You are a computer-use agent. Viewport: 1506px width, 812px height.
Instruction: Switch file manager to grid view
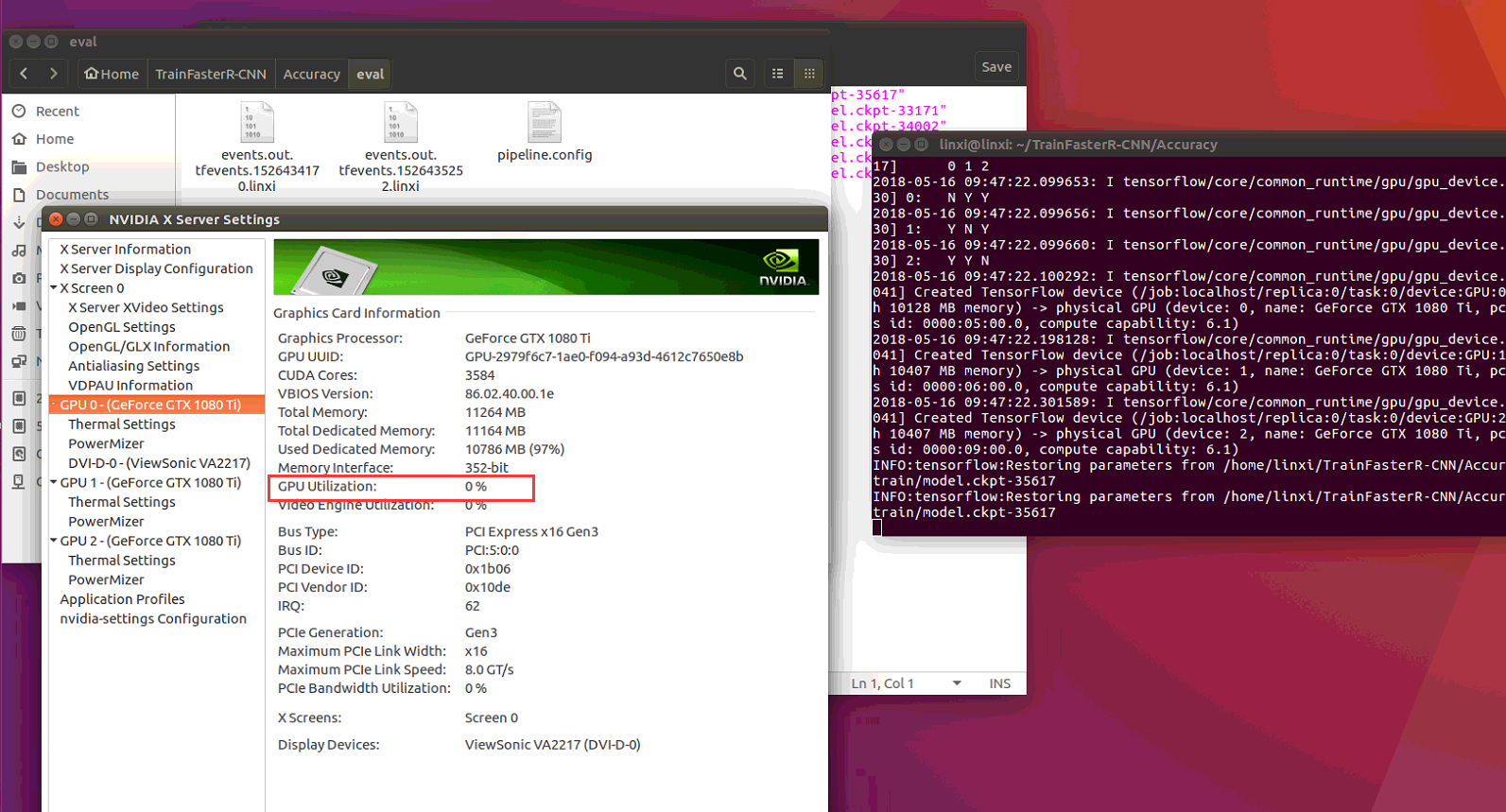pos(809,73)
